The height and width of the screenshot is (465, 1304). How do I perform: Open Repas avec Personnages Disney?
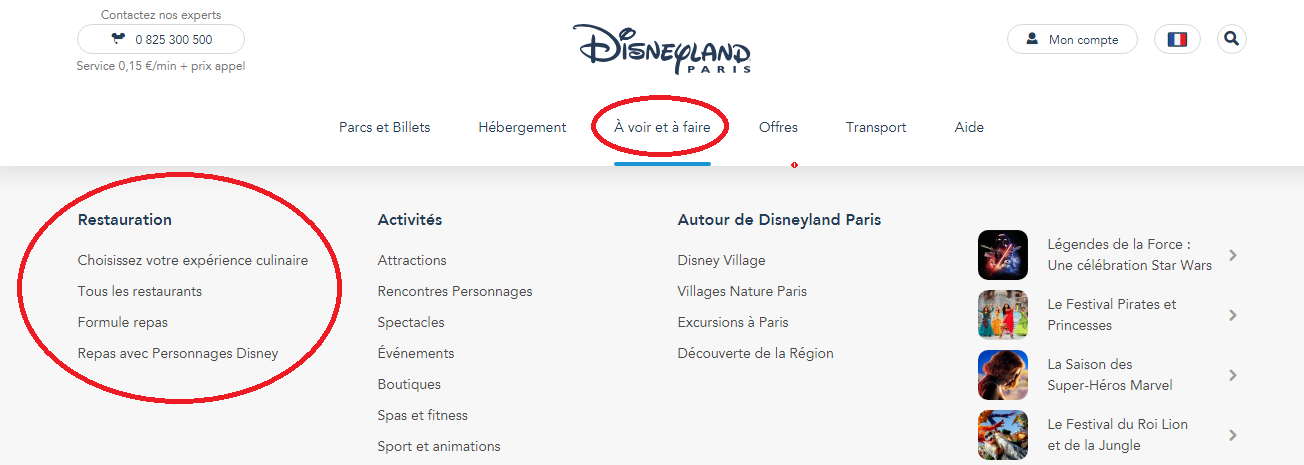coord(178,353)
